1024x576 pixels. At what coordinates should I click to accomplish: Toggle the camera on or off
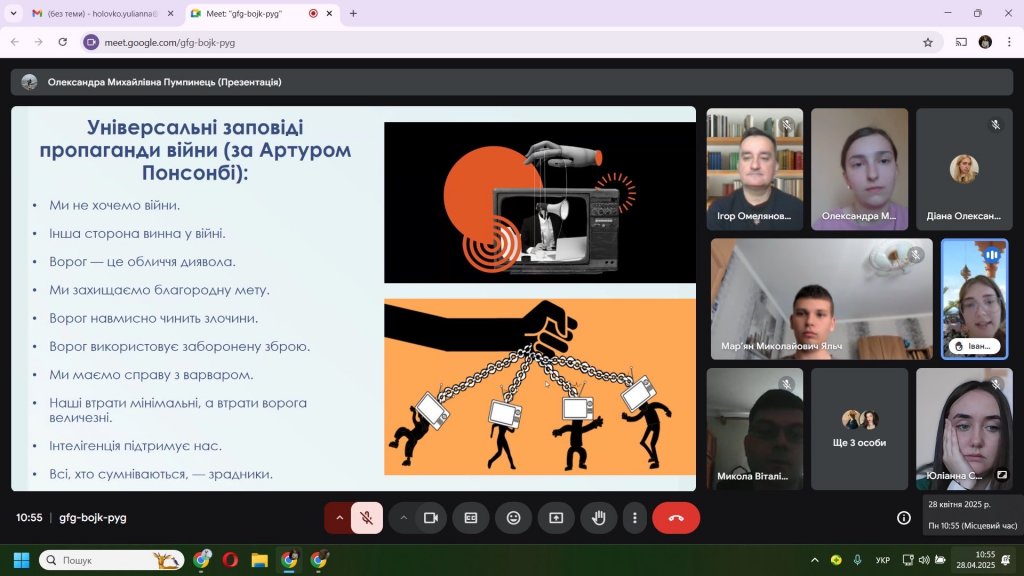[431, 518]
